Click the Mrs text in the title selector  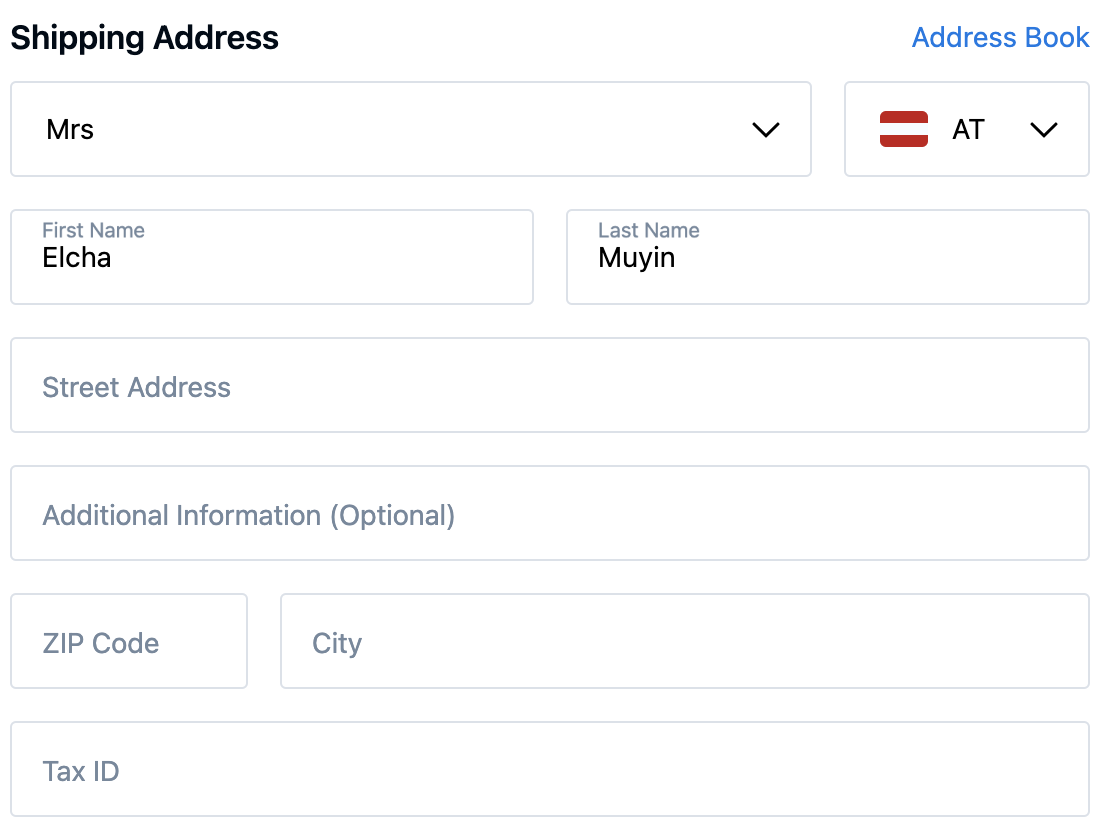[x=70, y=130]
